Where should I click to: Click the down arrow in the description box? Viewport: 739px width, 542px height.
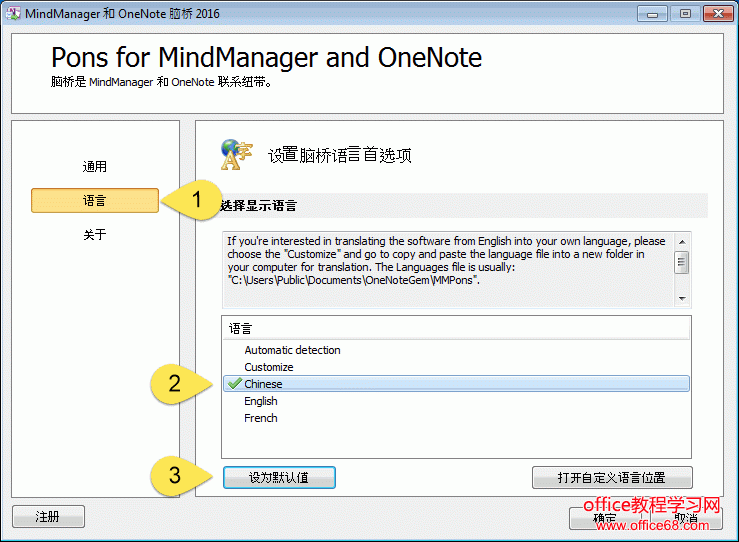(x=682, y=298)
